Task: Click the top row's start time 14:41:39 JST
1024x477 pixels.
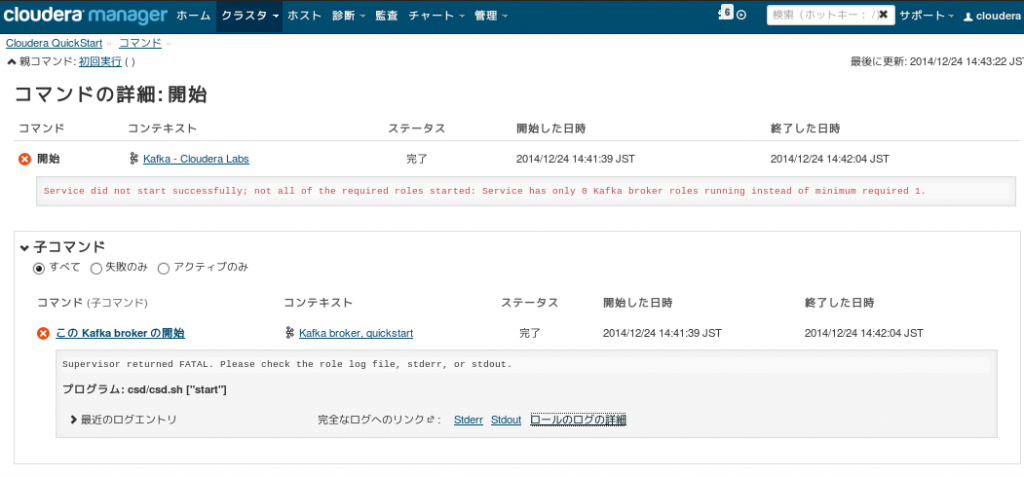Action: point(575,159)
